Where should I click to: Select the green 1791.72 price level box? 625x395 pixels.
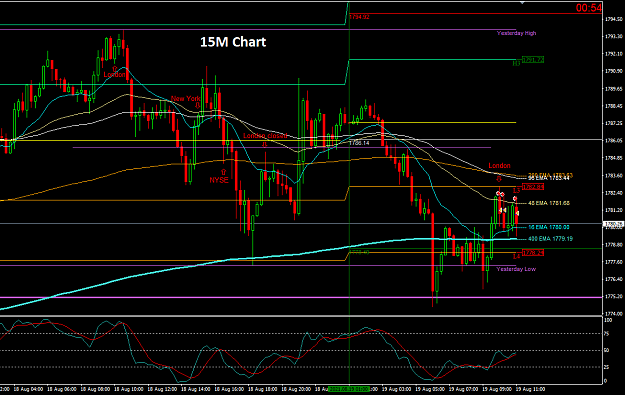tap(533, 60)
